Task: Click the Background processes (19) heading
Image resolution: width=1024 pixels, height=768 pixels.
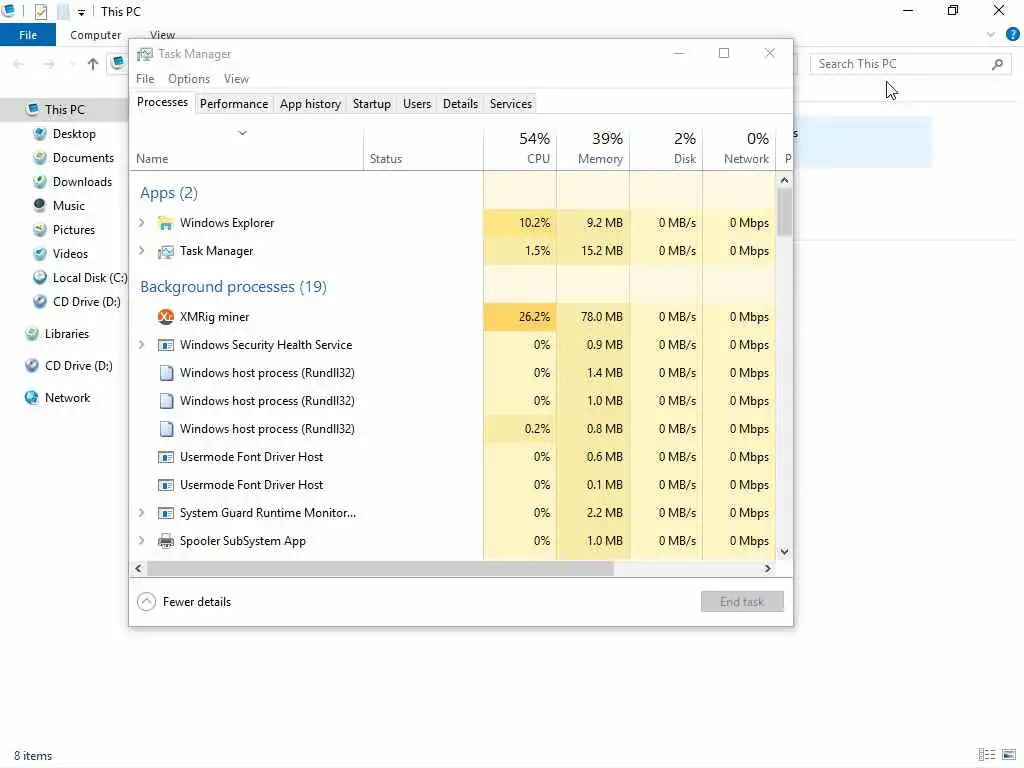Action: click(233, 287)
